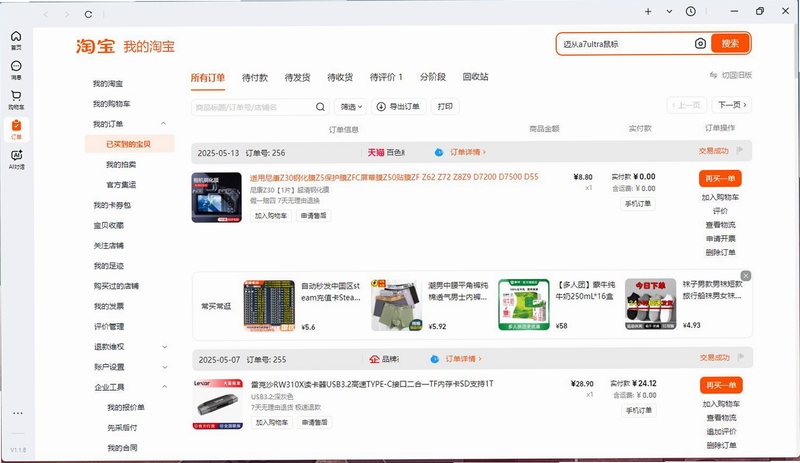Focus the order search input field
This screenshot has height=463, width=800.
tap(253, 107)
